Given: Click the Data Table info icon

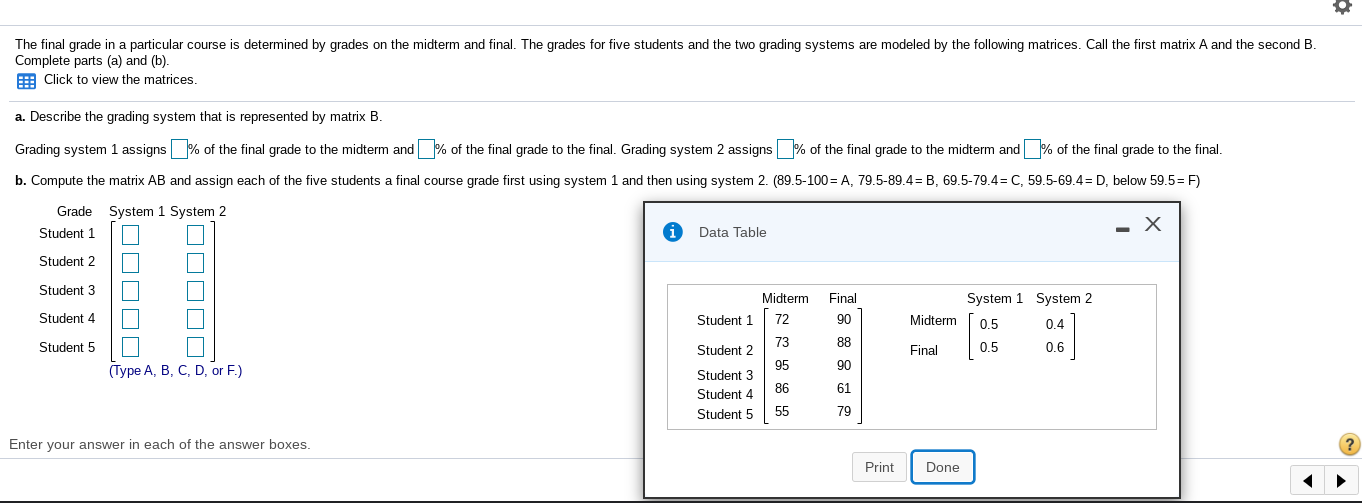Looking at the screenshot, I should (674, 232).
